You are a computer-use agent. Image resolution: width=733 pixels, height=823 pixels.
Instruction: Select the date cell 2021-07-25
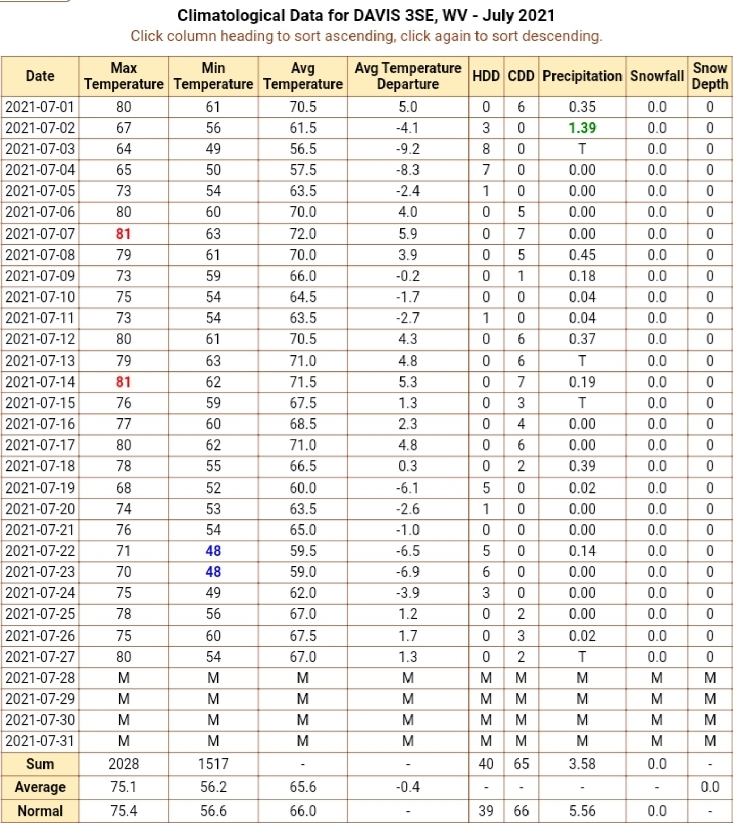(x=40, y=614)
